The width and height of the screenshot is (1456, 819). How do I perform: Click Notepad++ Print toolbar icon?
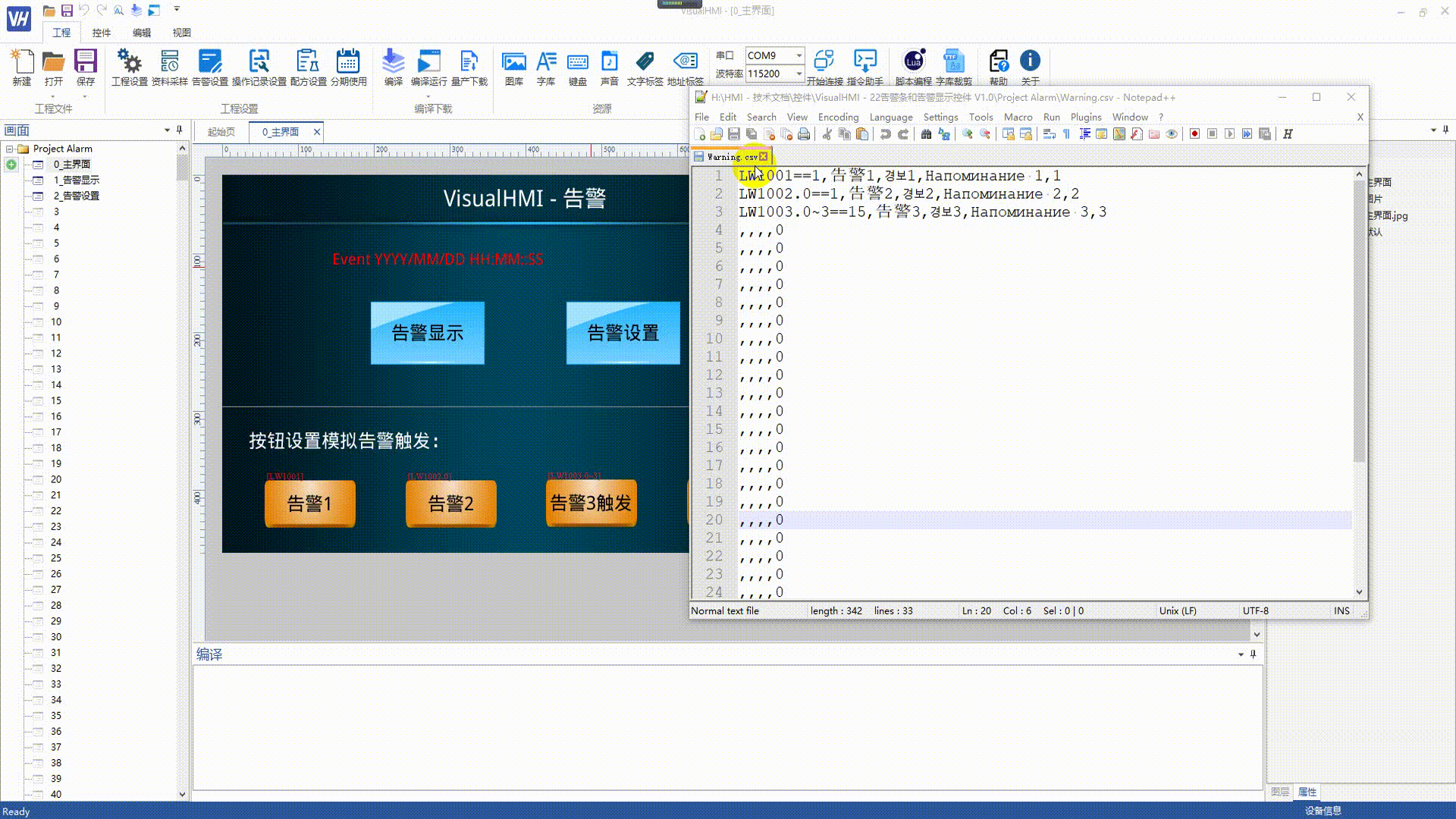pyautogui.click(x=804, y=134)
